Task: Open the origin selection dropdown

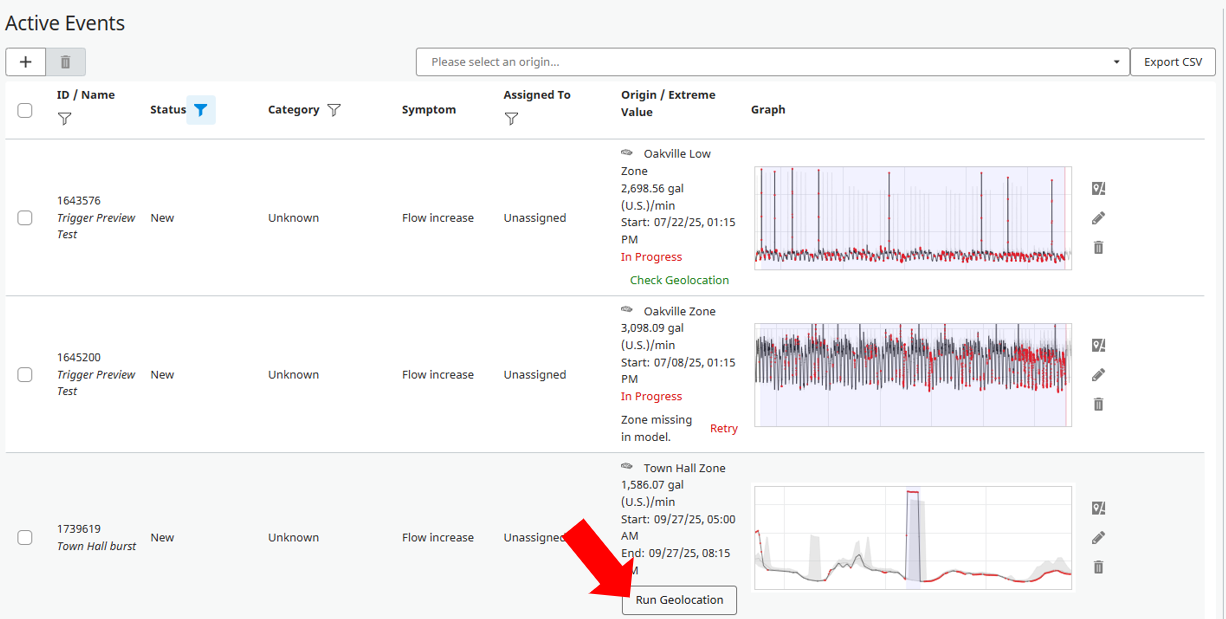Action: point(772,62)
